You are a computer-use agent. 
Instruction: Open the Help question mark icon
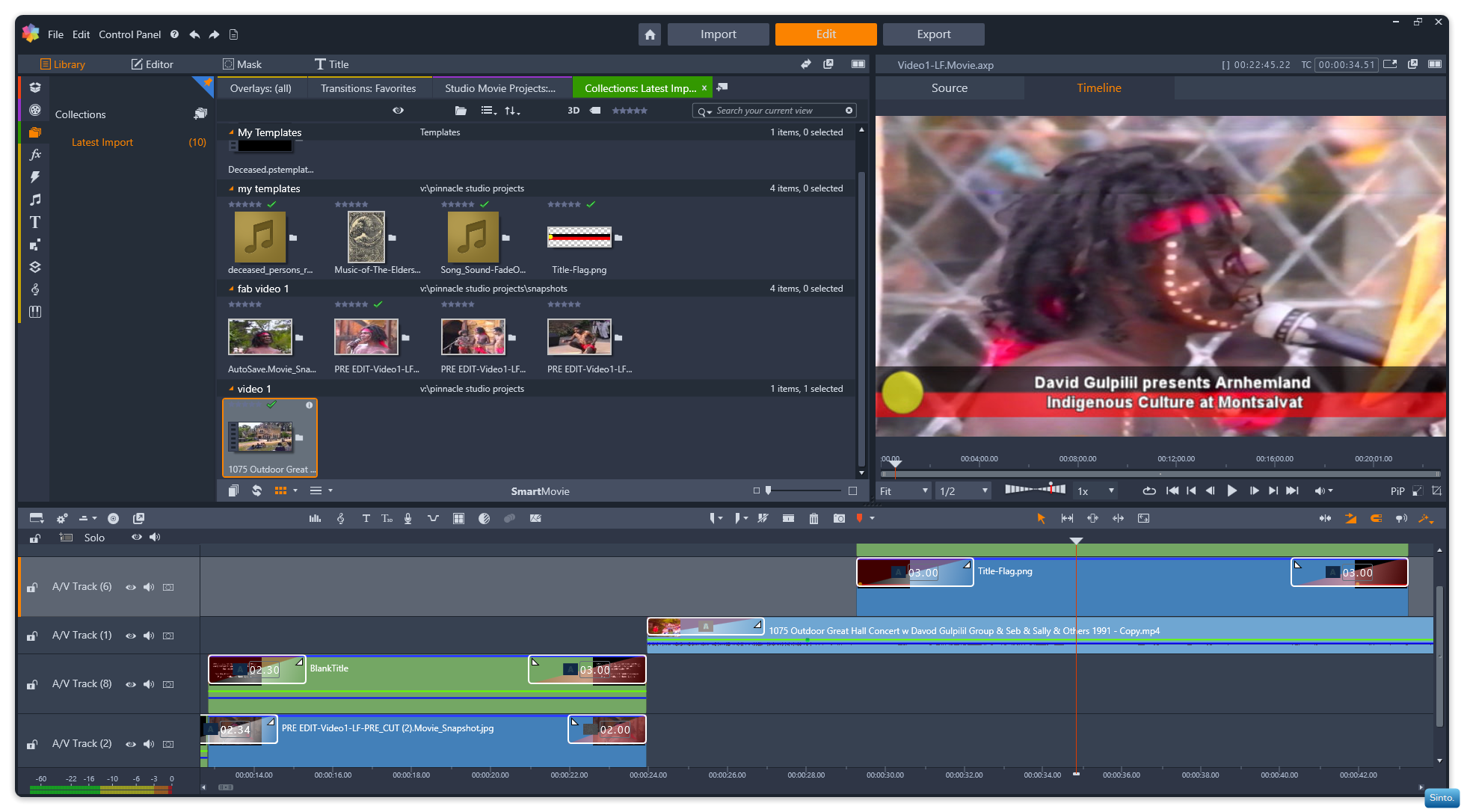pos(174,34)
